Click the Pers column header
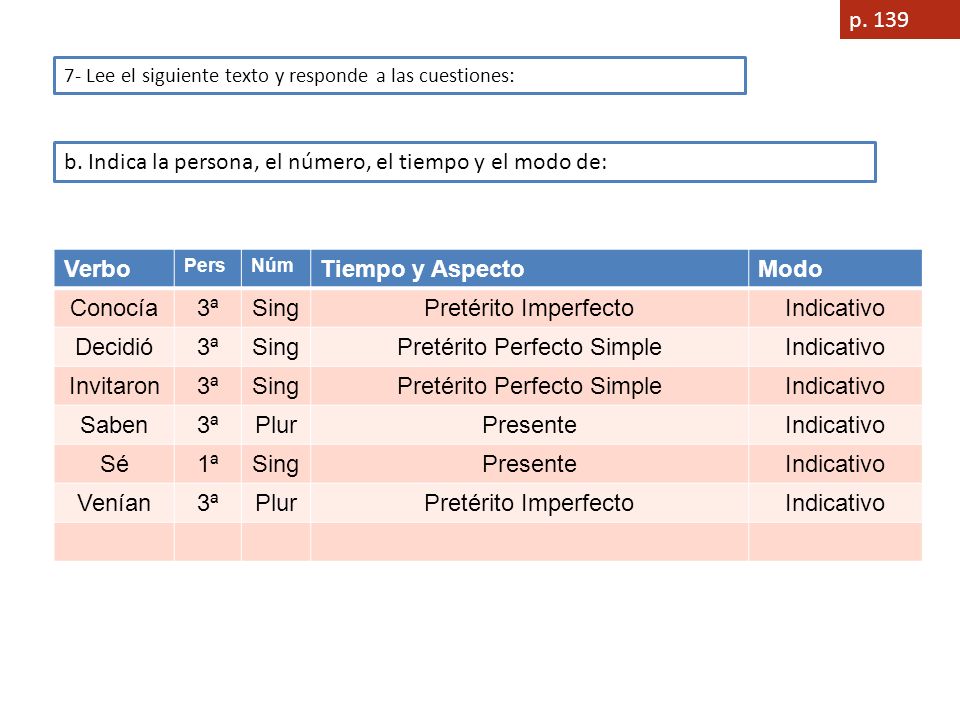Image resolution: width=960 pixels, height=720 pixels. [208, 268]
